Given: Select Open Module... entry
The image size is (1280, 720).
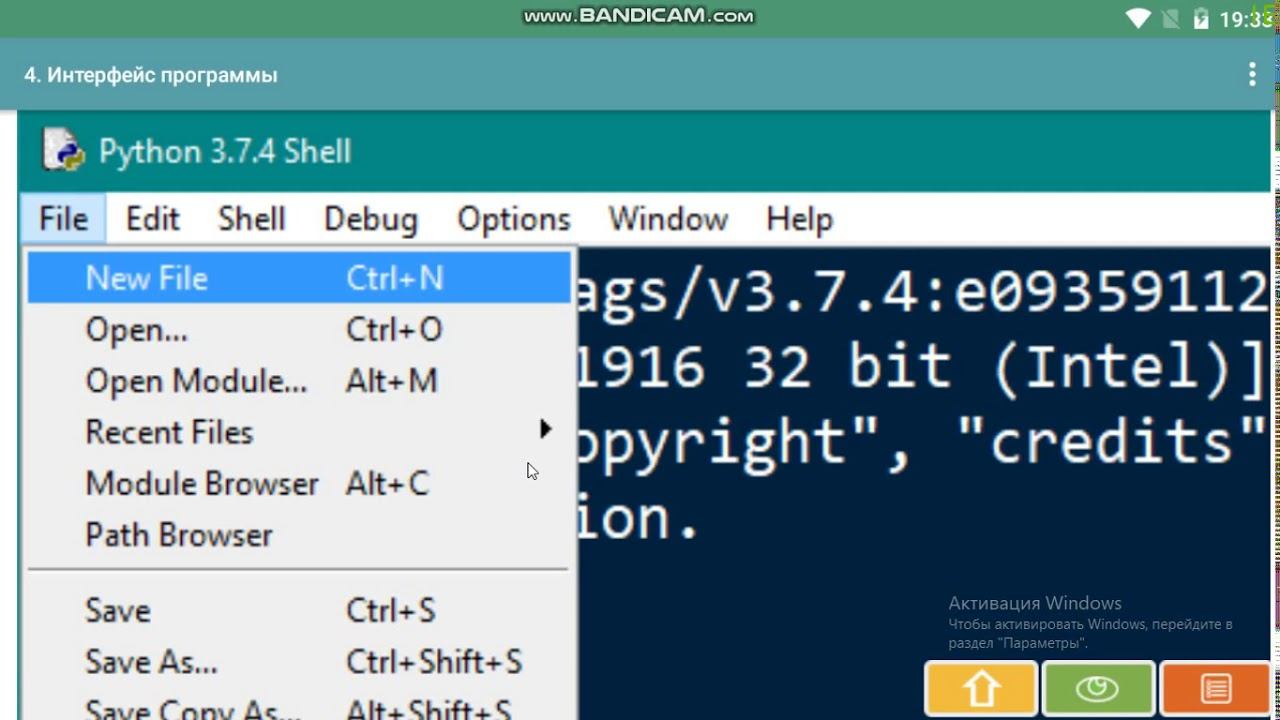Looking at the screenshot, I should (x=299, y=381).
